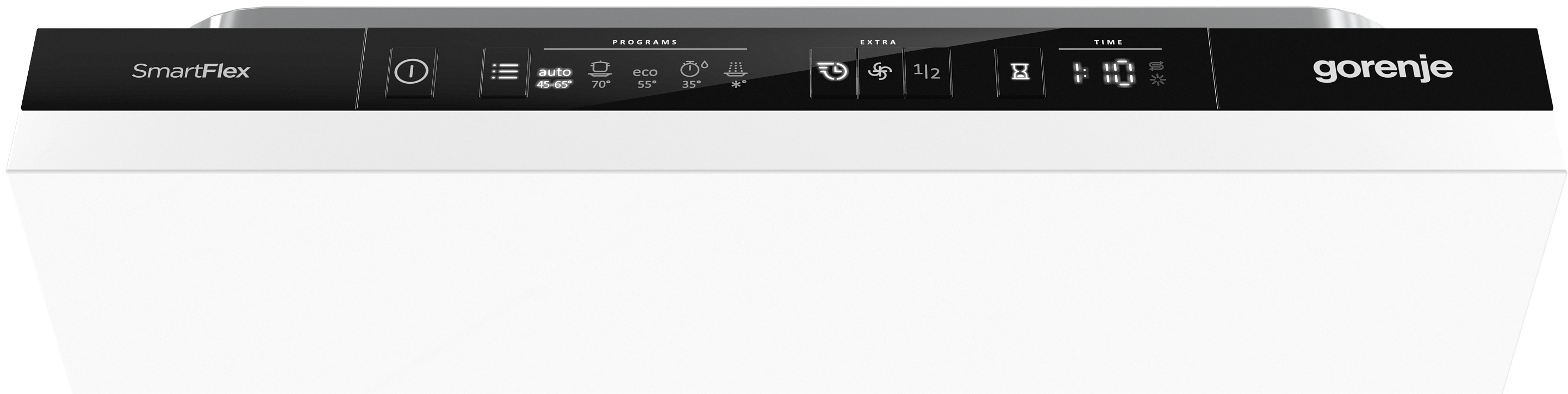1568x394 pixels.
Task: Click the TIME section heading
Action: tap(1109, 42)
